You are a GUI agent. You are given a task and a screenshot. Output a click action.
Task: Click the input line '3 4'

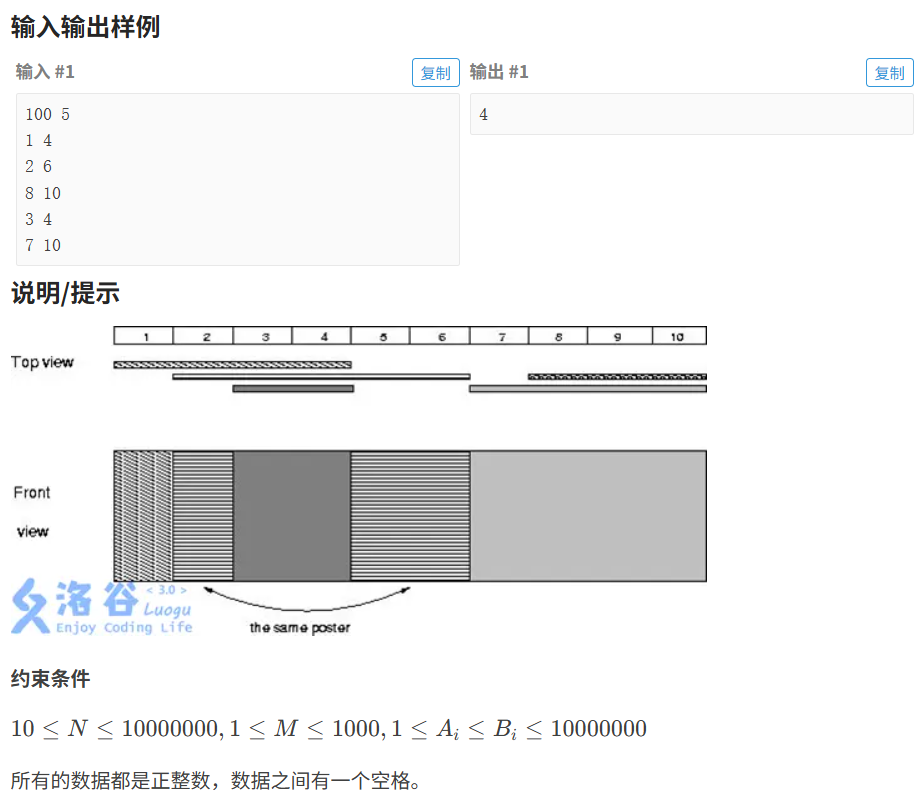[39, 219]
